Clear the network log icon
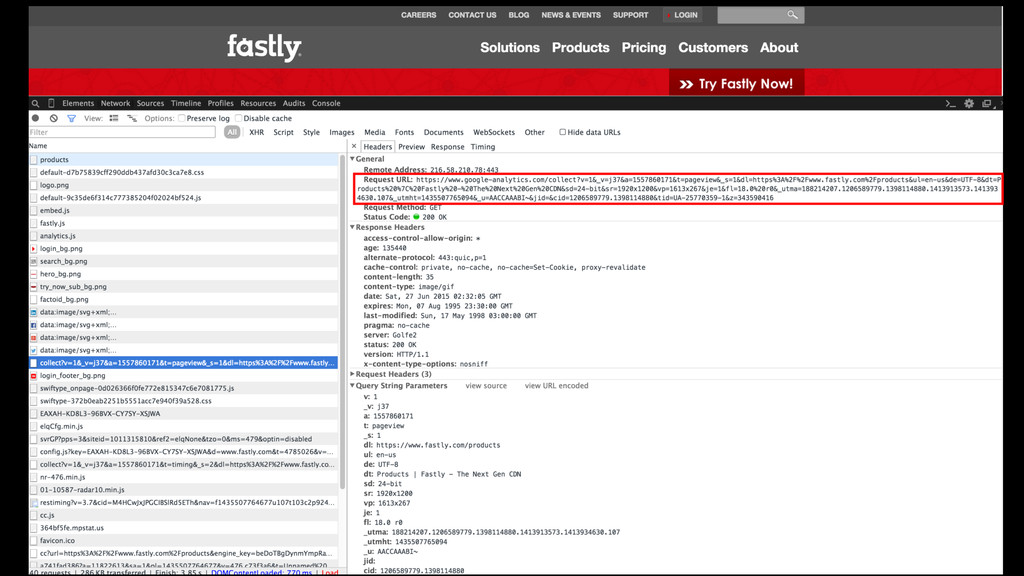The width and height of the screenshot is (1024, 576). 54,118
